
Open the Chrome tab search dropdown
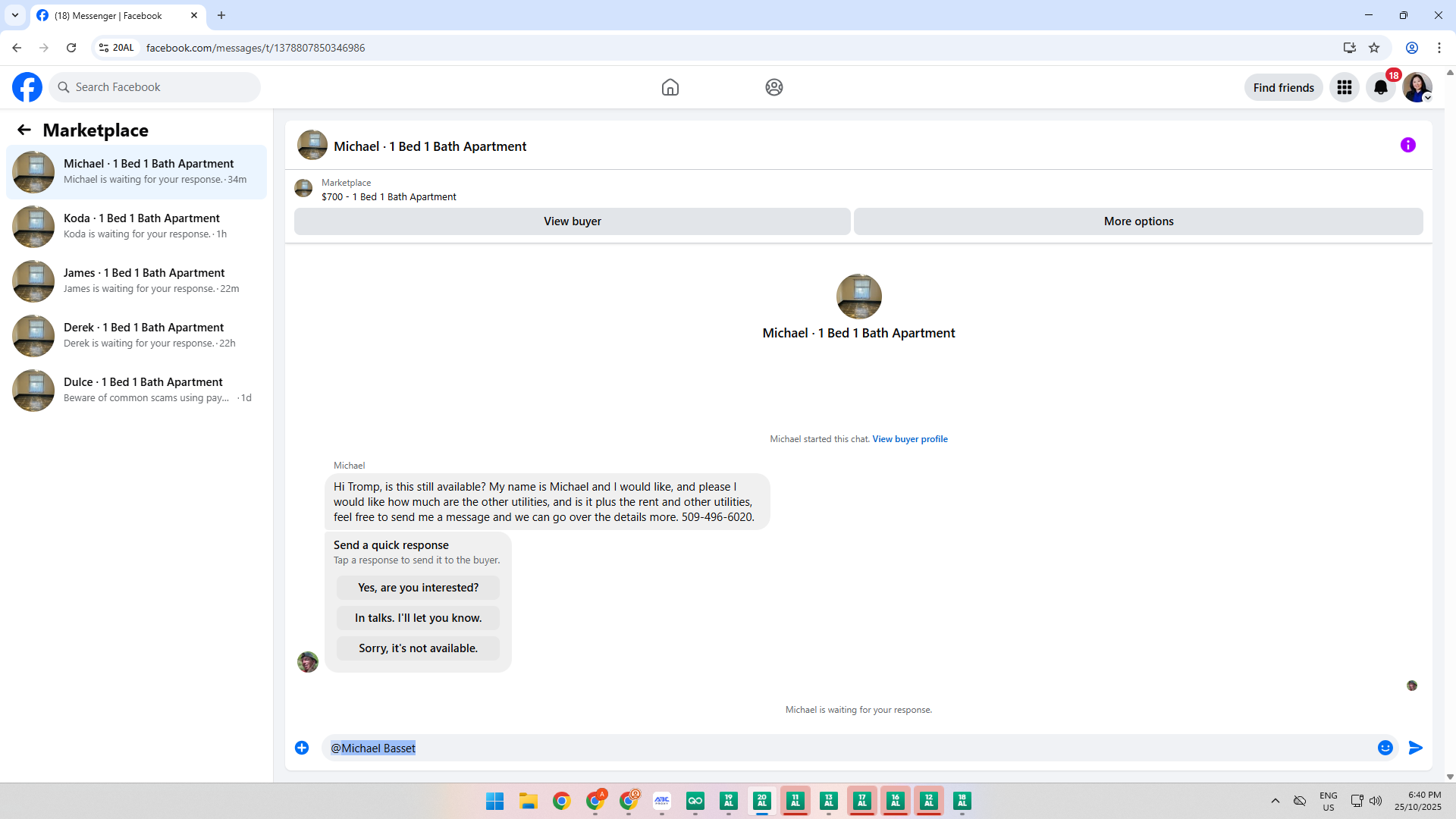tap(14, 15)
